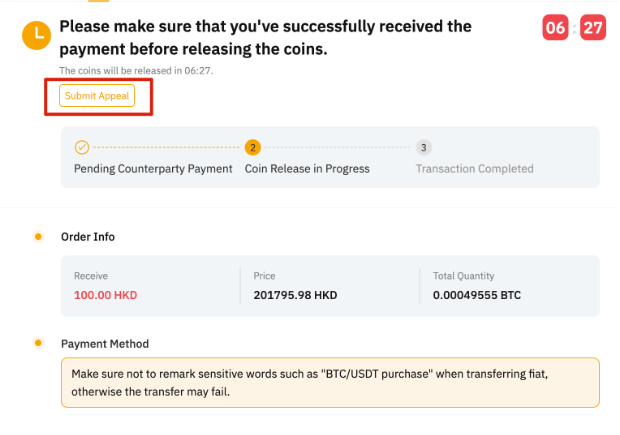Click the countdown seconds box showing 27
This screenshot has width=620, height=435.
click(593, 28)
